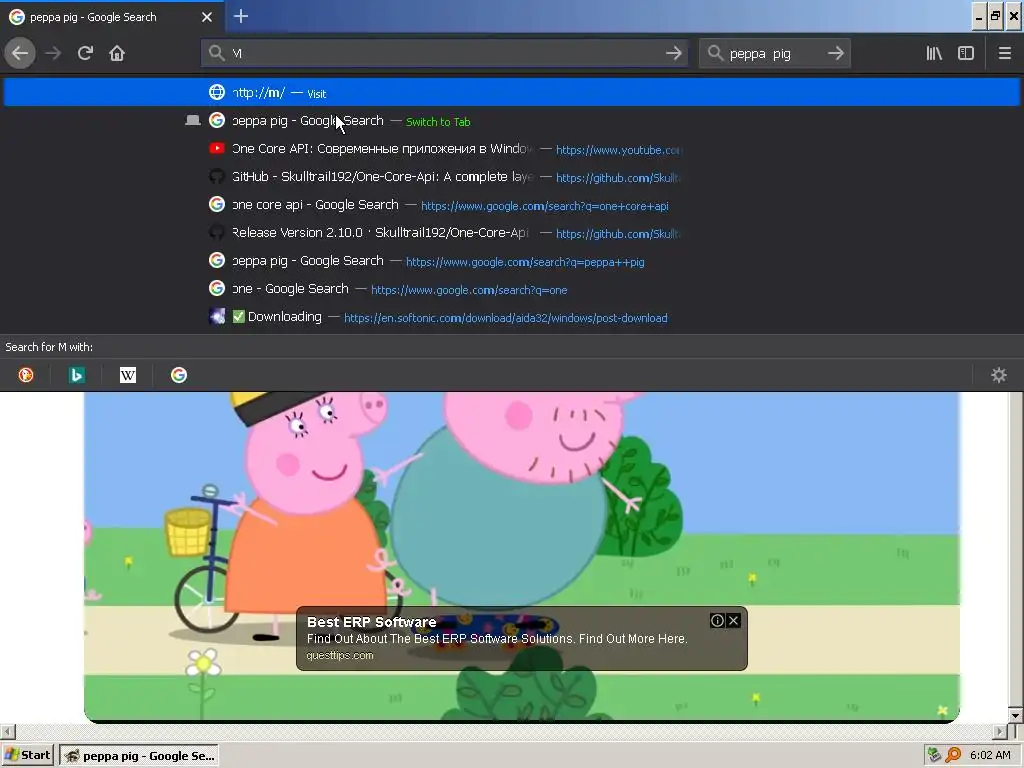Viewport: 1024px width, 768px height.
Task: Open a new tab with the plus button
Action: pyautogui.click(x=240, y=16)
